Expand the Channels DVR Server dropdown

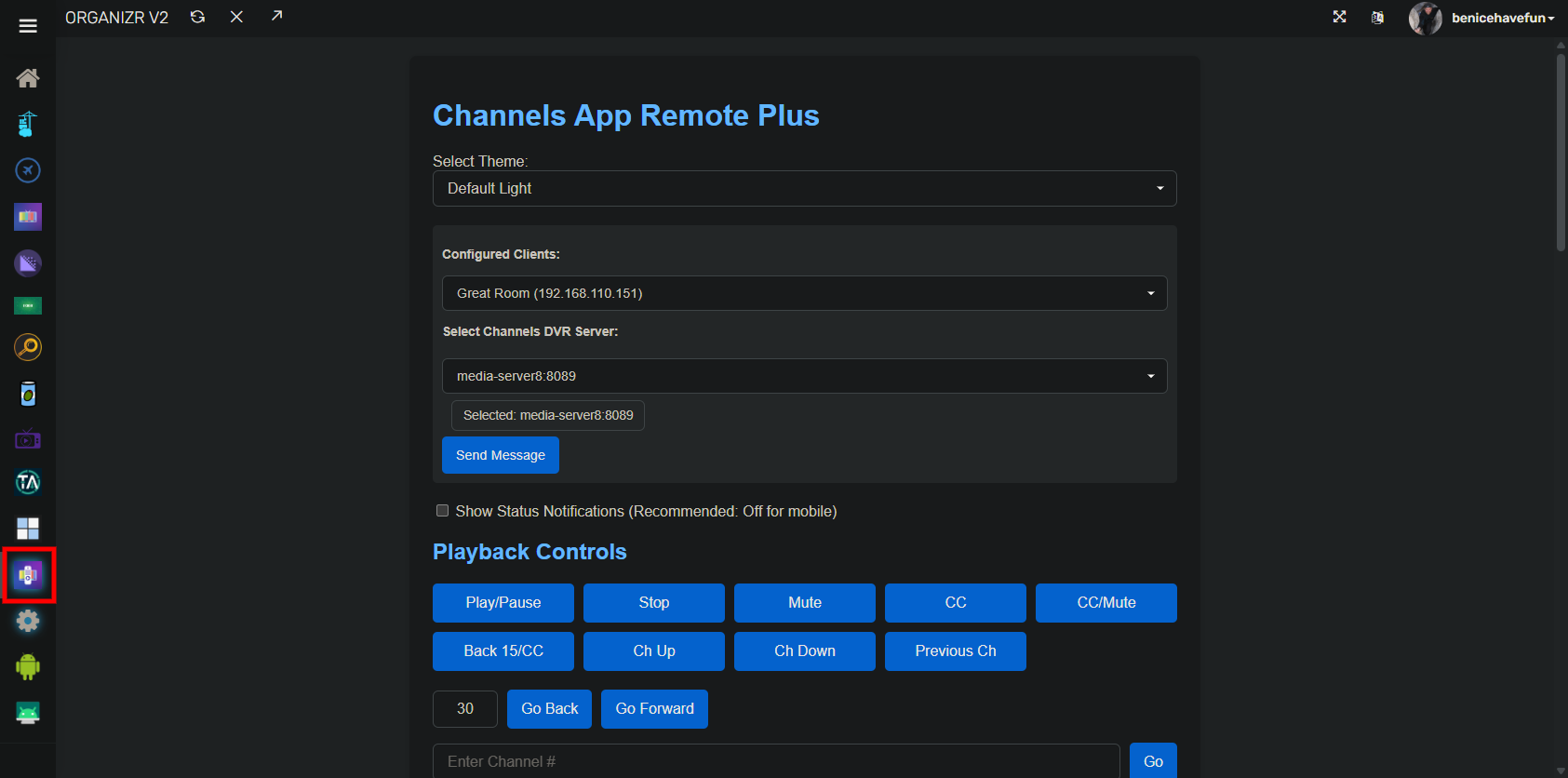coord(804,376)
